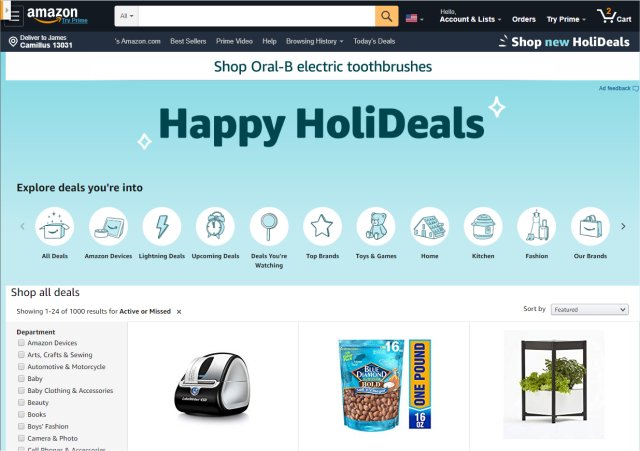Open the hamburger menu icon
The image size is (640, 451).
[x=15, y=16]
